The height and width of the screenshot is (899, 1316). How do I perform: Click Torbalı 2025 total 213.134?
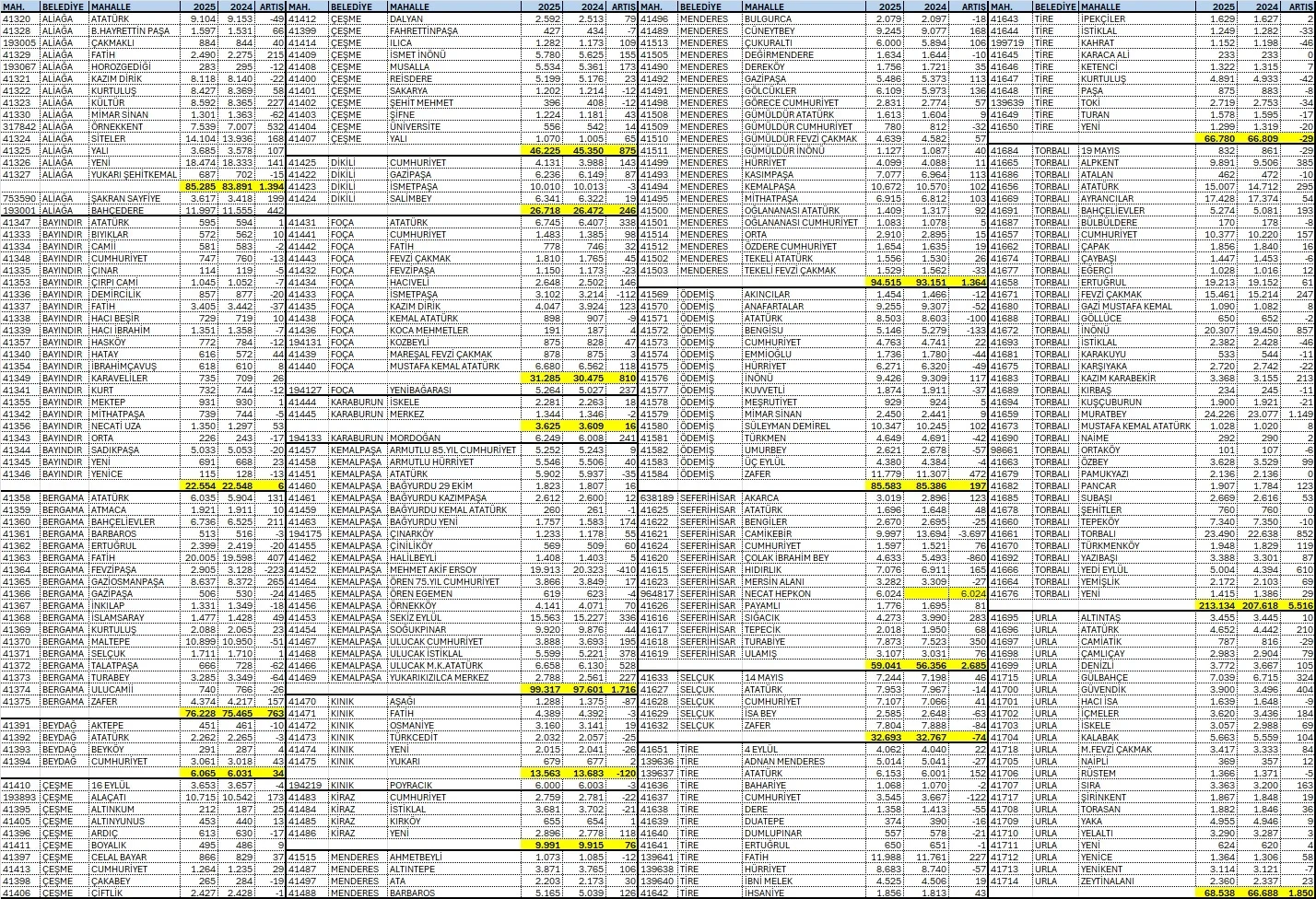pyautogui.click(x=1219, y=605)
